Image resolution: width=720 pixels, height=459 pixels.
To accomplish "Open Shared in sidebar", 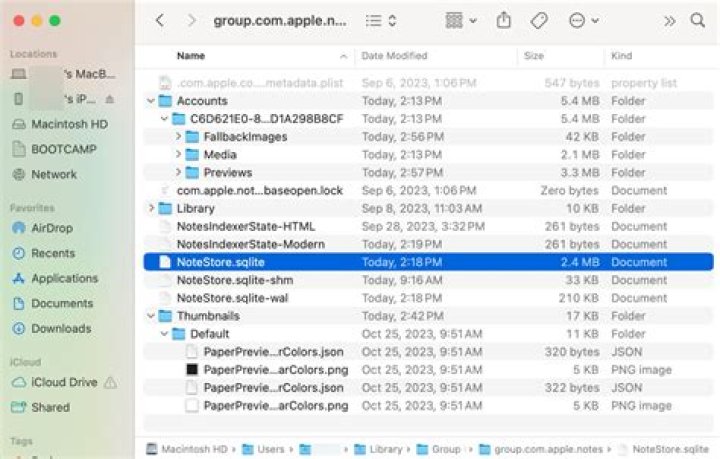I will [40, 407].
